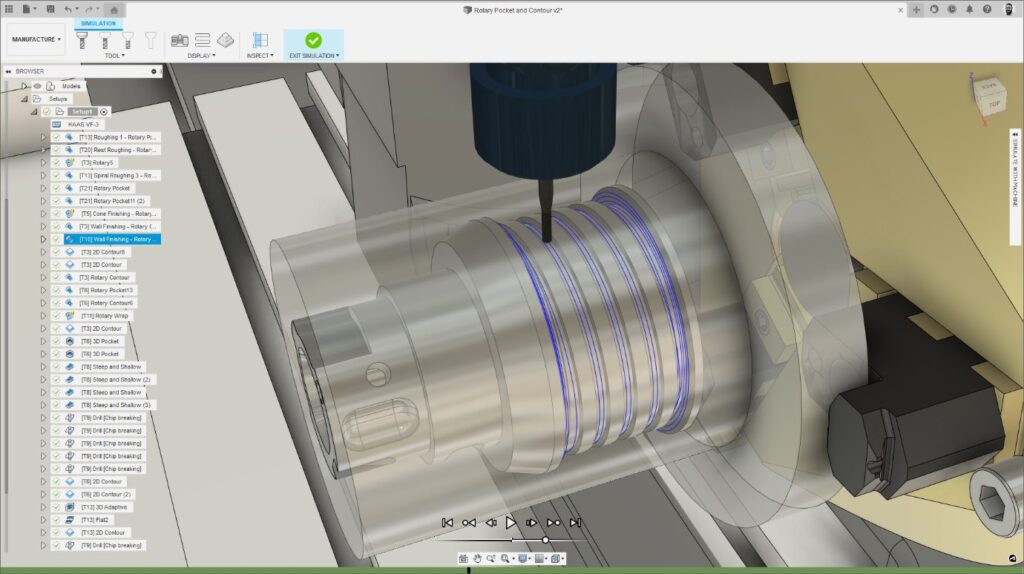Jump to the start of the simulation
The width and height of the screenshot is (1024, 574).
click(447, 522)
